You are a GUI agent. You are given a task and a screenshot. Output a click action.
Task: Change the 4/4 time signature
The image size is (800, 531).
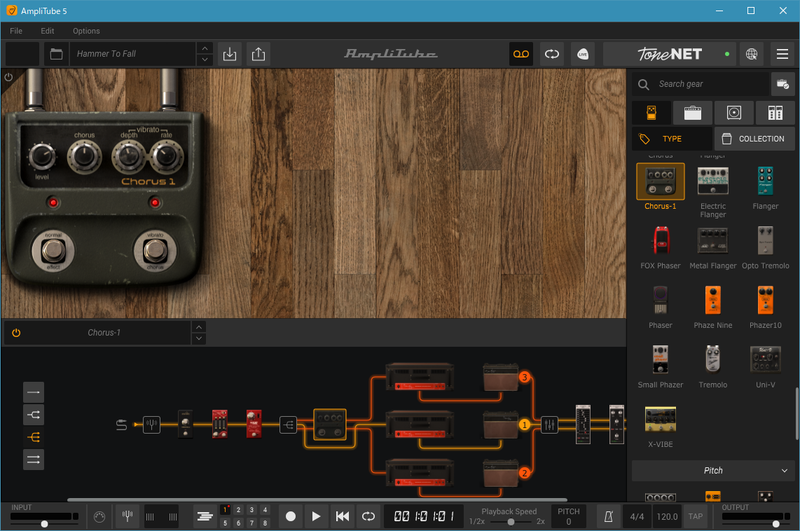point(637,517)
